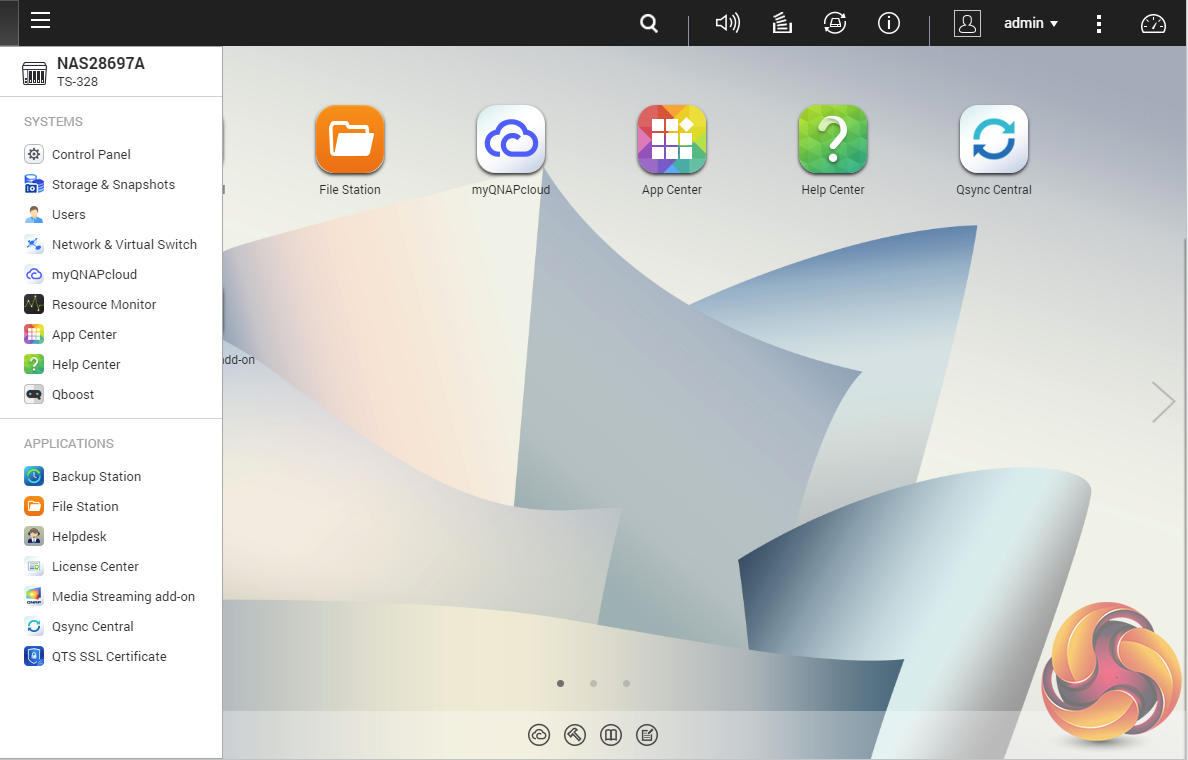Go to next desktop page arrow
This screenshot has height=760, width=1188.
pos(1163,402)
